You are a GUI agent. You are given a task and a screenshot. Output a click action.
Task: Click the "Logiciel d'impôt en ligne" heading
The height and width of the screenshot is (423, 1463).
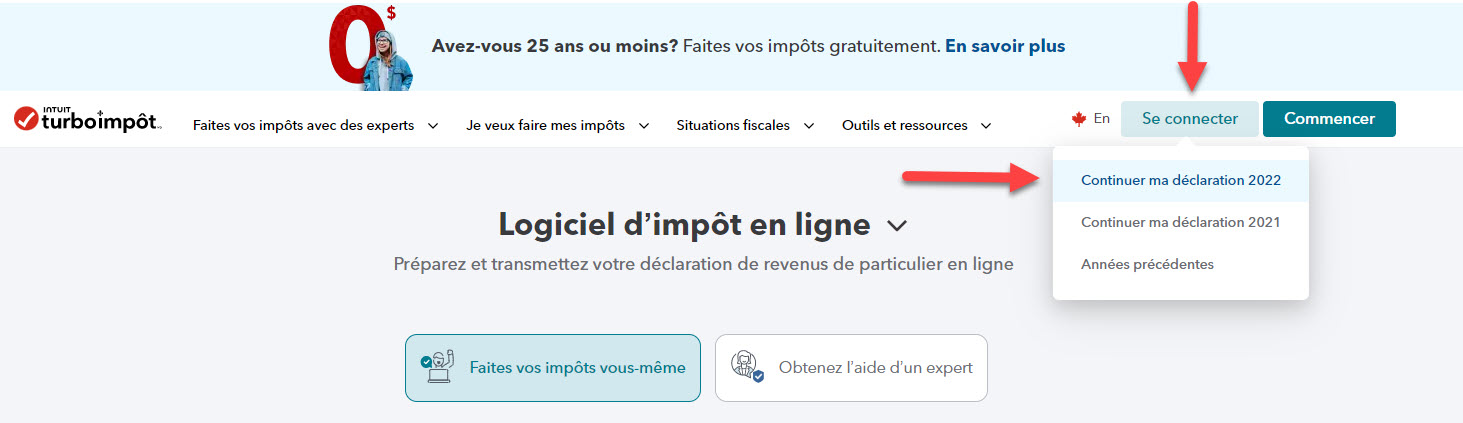[684, 225]
